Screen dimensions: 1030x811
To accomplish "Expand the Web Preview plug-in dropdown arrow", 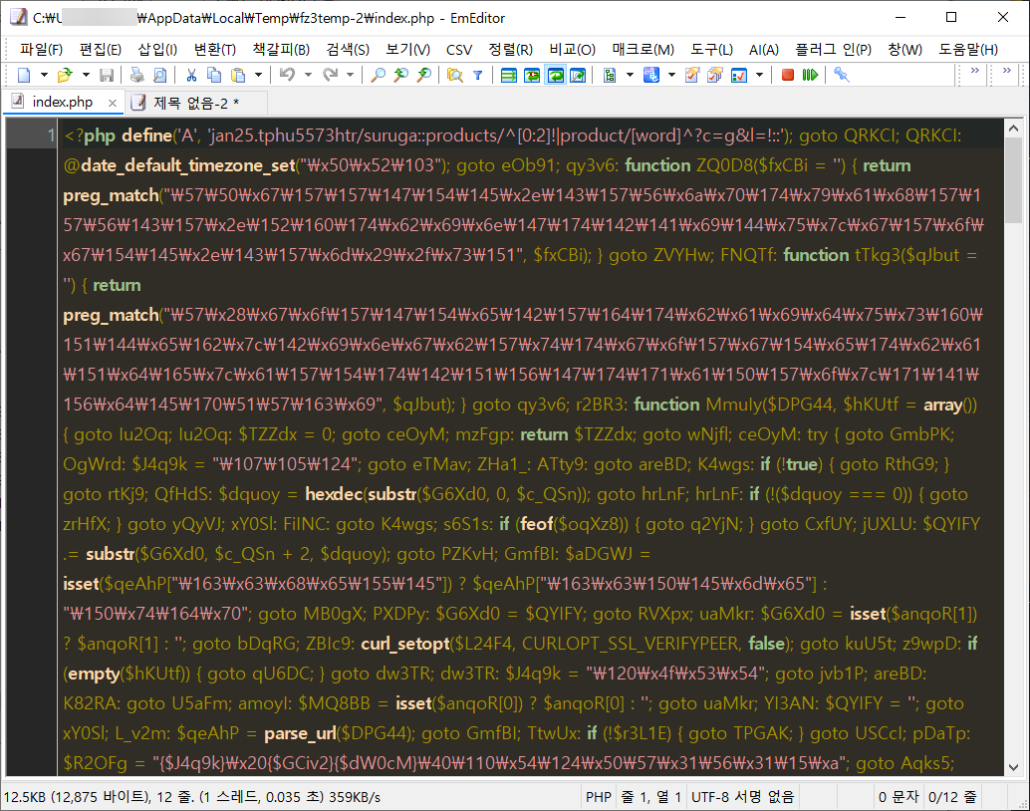I will click(671, 75).
